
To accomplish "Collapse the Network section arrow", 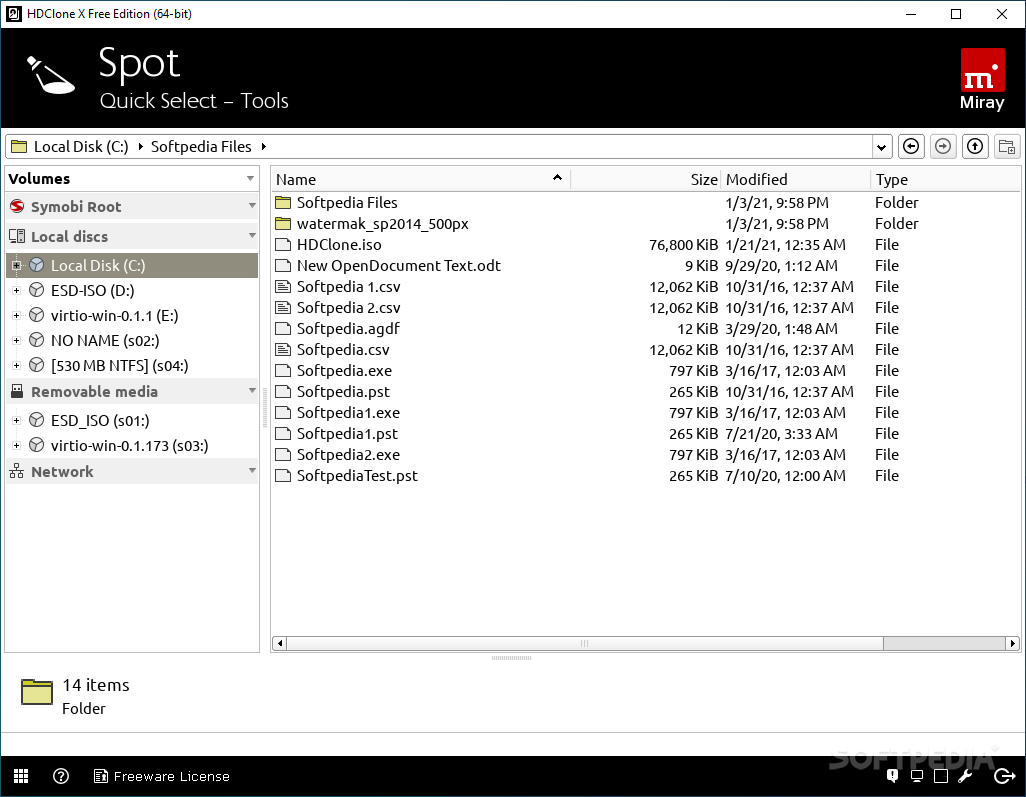I will pyautogui.click(x=252, y=470).
